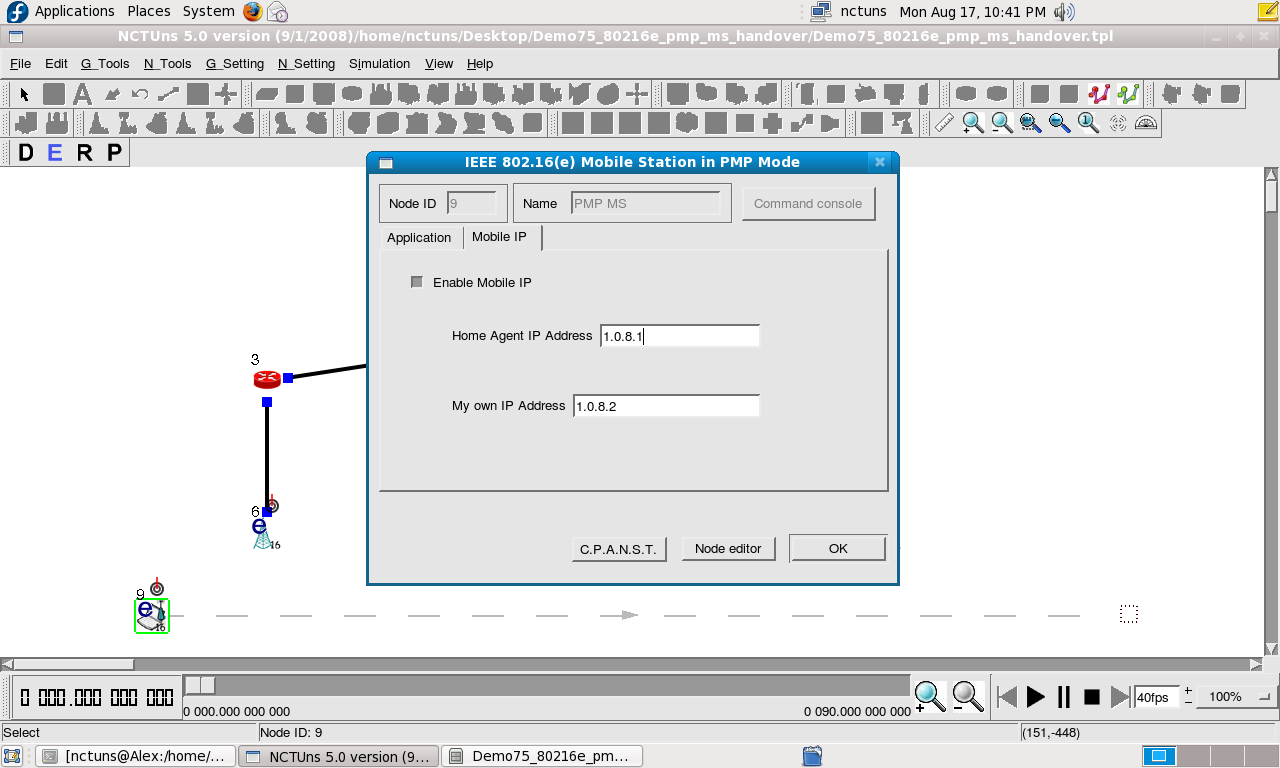
Task: Zoom out the timeline with minus magnifier
Action: point(967,696)
